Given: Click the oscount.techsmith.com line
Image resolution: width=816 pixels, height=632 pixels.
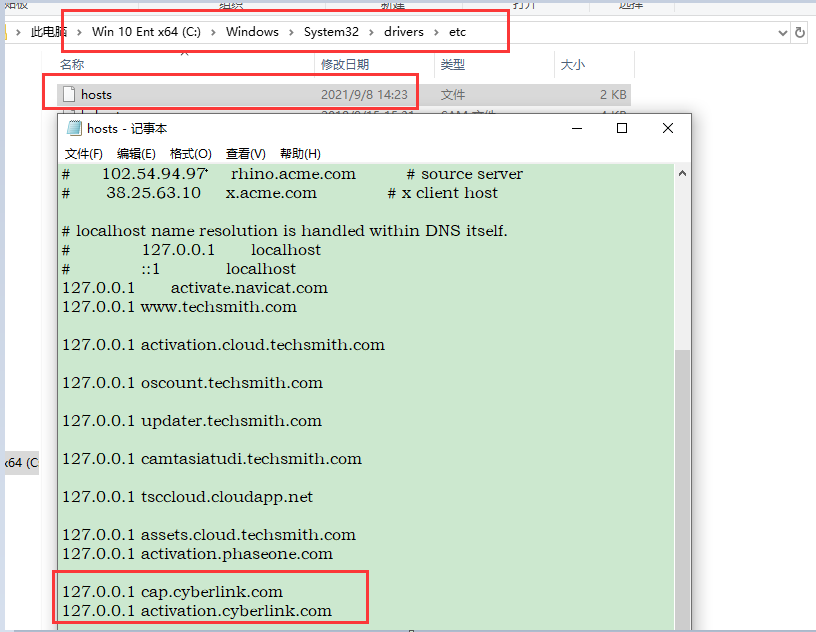Looking at the screenshot, I should tap(193, 383).
